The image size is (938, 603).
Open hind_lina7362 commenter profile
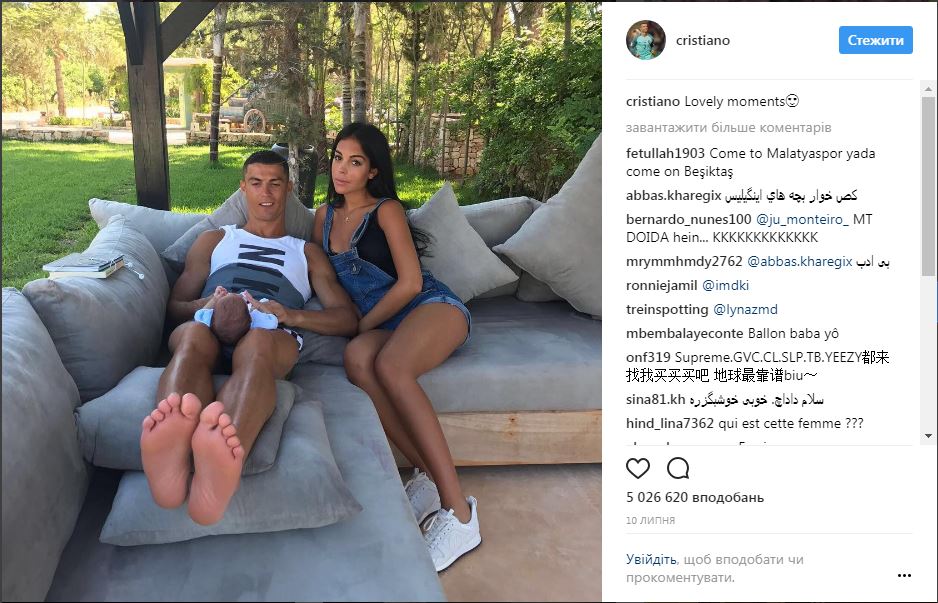(670, 424)
